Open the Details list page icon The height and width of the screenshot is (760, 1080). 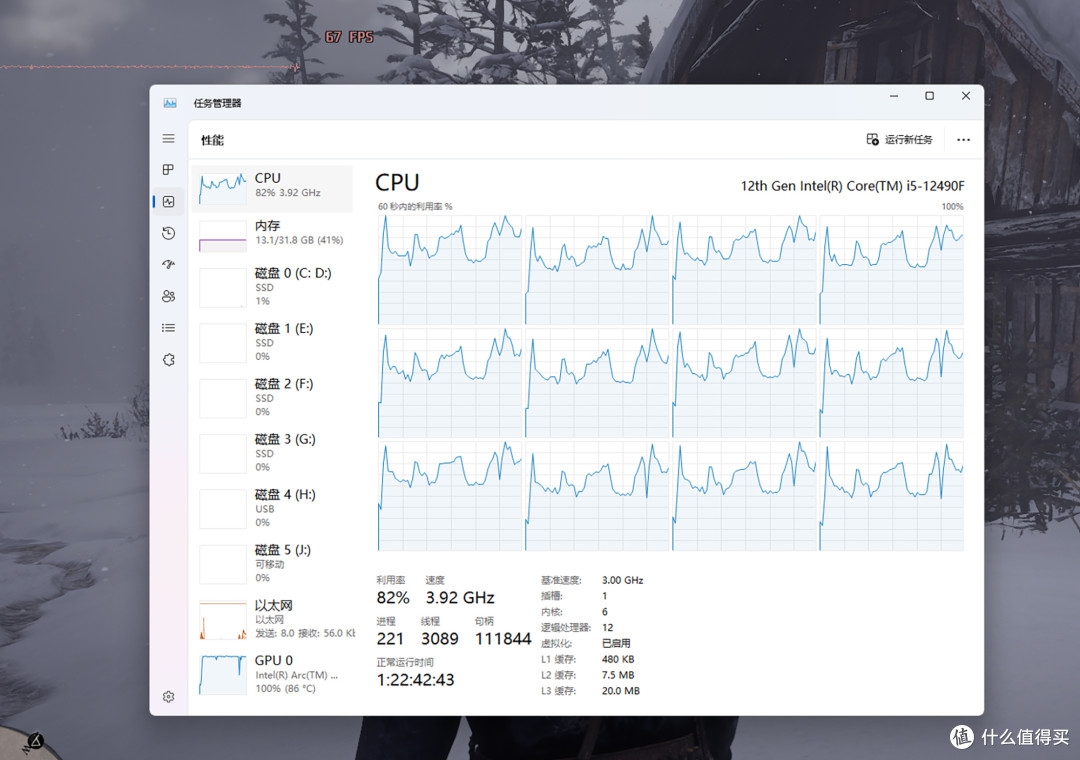coord(168,328)
